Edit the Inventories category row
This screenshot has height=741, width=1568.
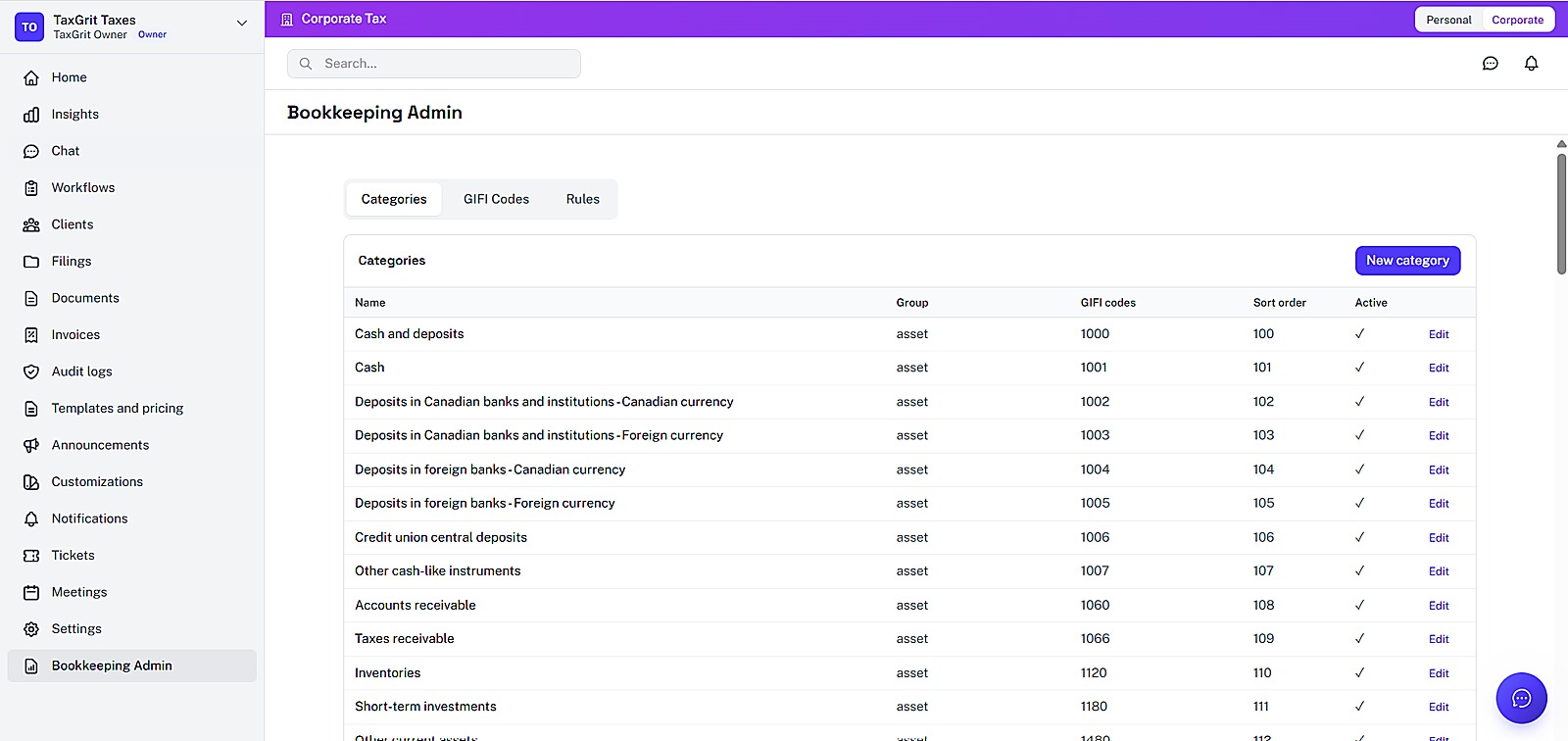pos(1438,673)
